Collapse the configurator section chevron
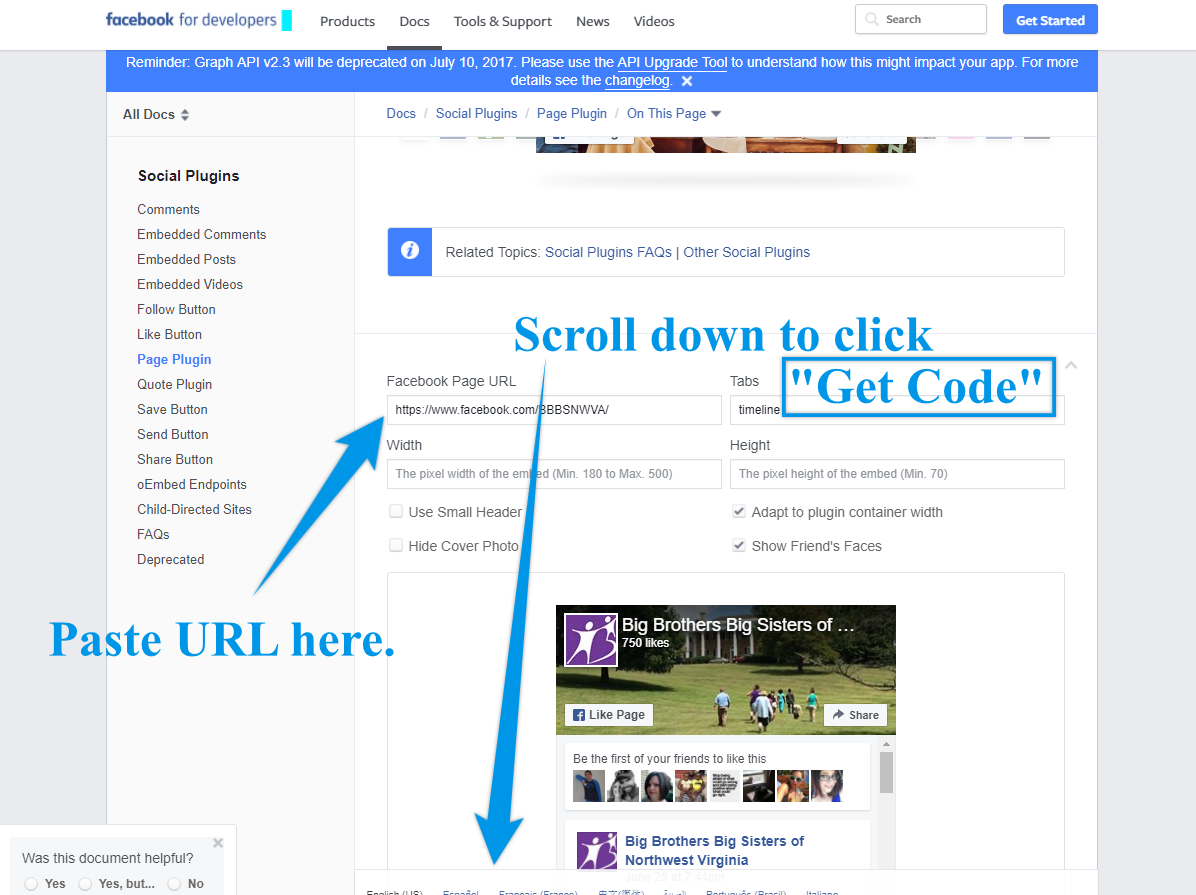The width and height of the screenshot is (1196, 895). pyautogui.click(x=1071, y=365)
